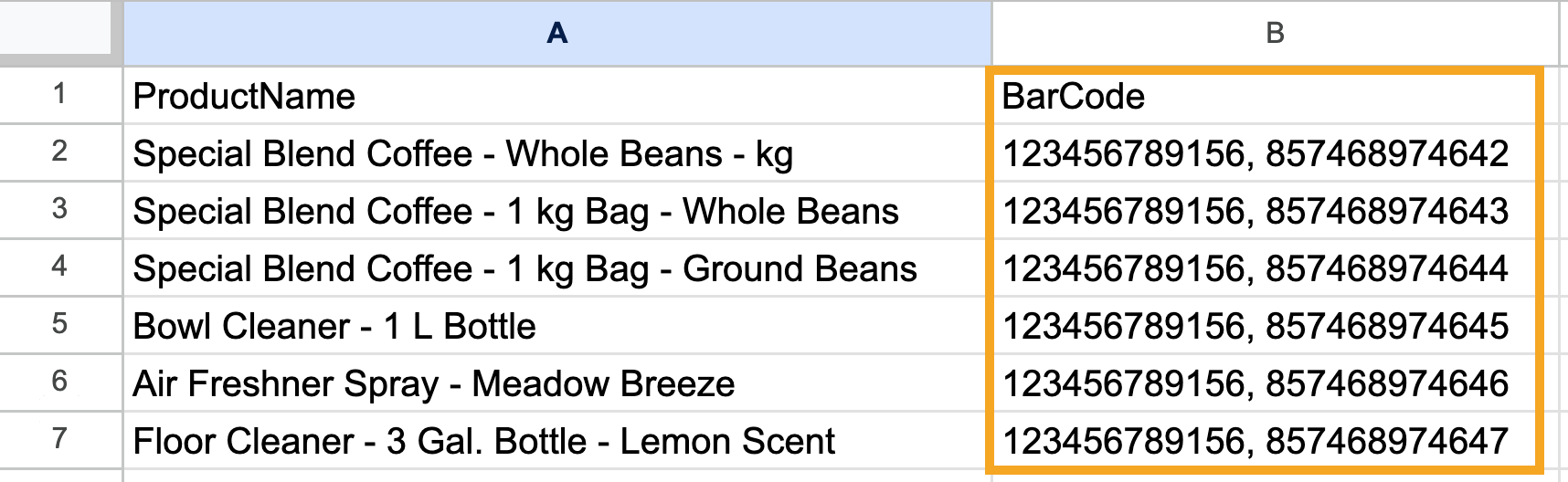Select row 5 header
Viewport: 1568px width, 482px height.
point(60,325)
